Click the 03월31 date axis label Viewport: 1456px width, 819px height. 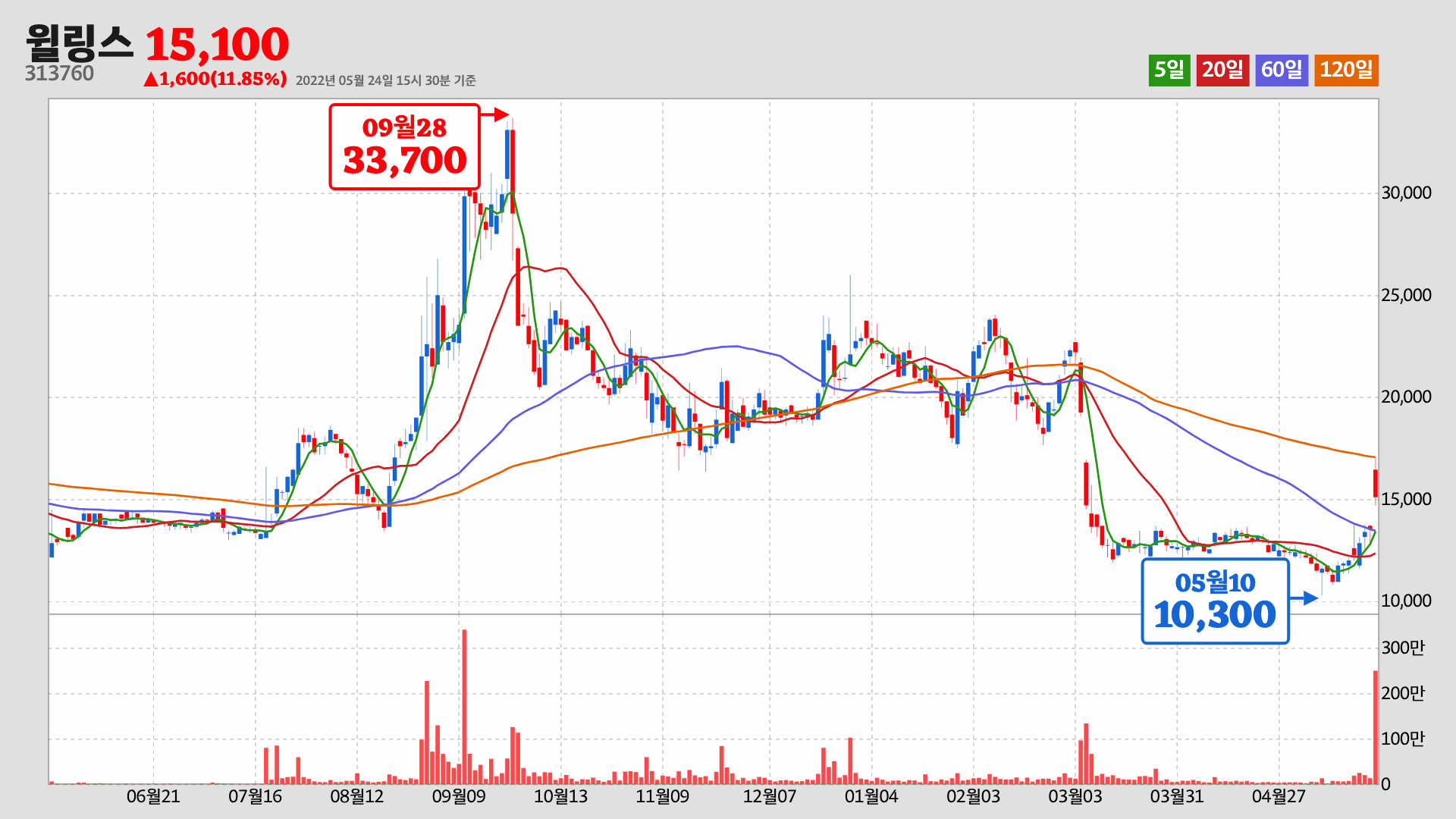coord(1177,796)
